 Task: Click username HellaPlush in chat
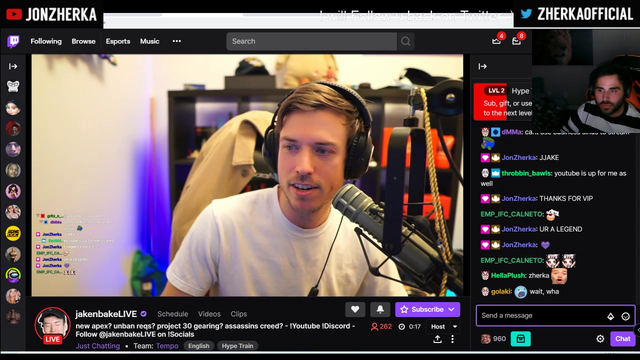(x=508, y=276)
